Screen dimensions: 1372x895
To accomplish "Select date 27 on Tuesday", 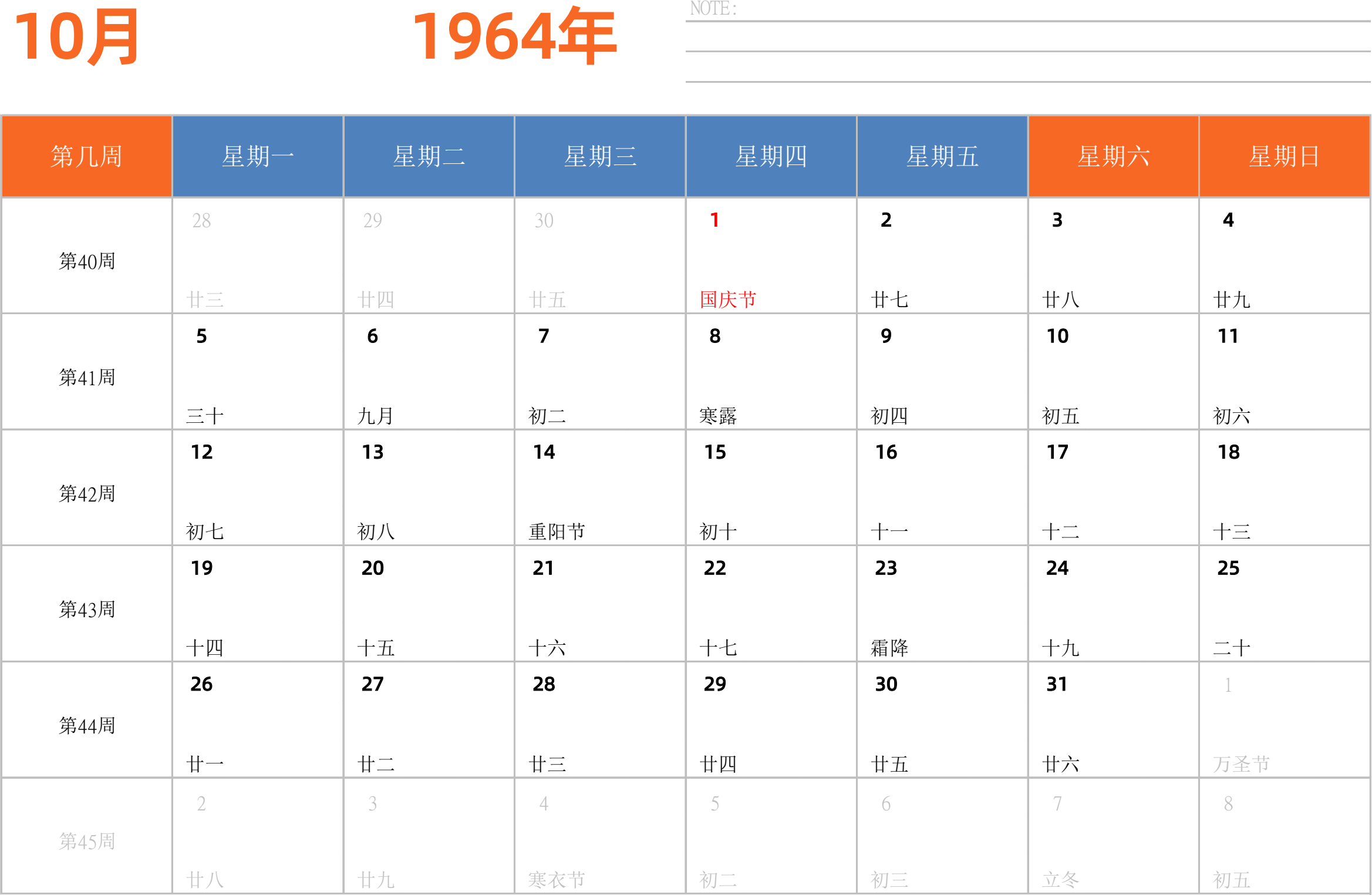I will click(373, 684).
